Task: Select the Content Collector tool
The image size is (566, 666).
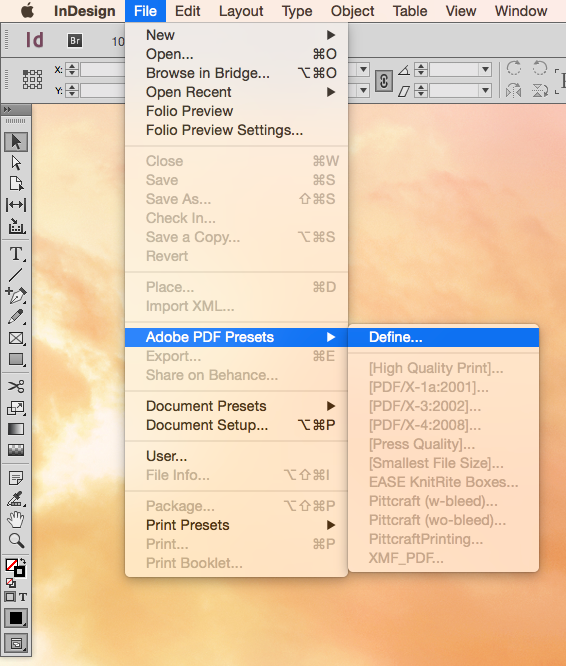Action: point(16,226)
